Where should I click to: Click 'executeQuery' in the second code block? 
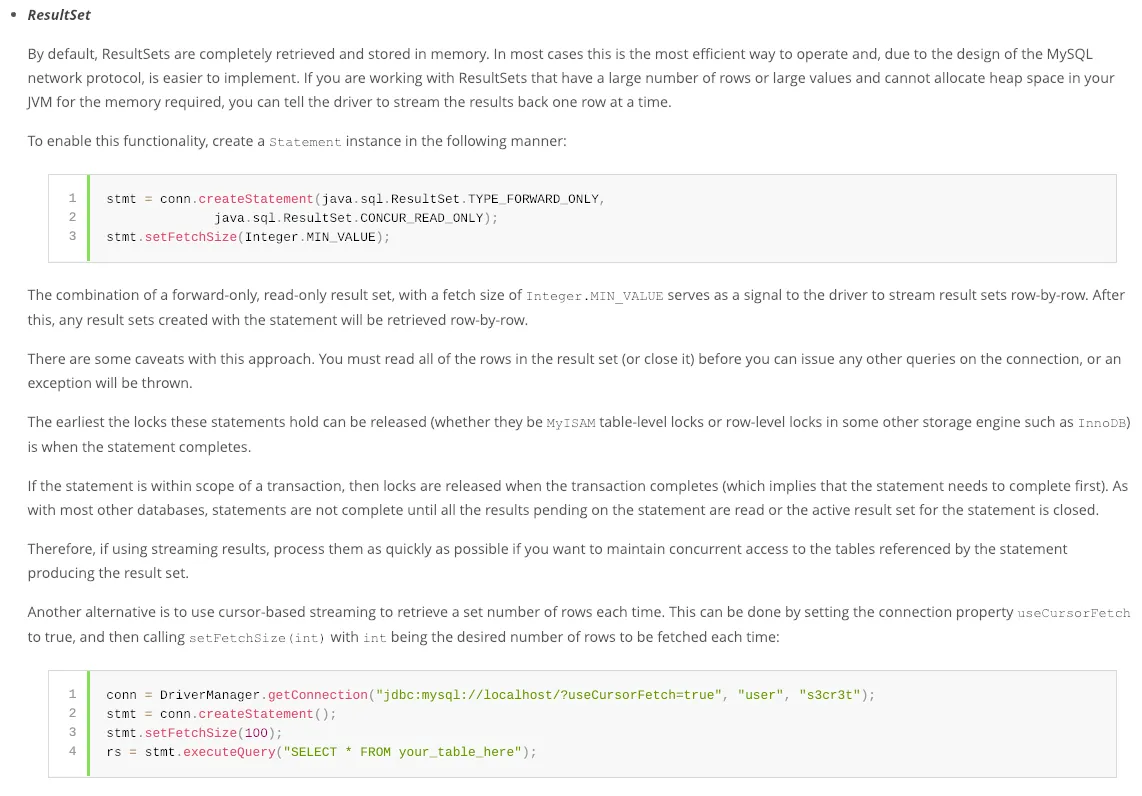[229, 752]
